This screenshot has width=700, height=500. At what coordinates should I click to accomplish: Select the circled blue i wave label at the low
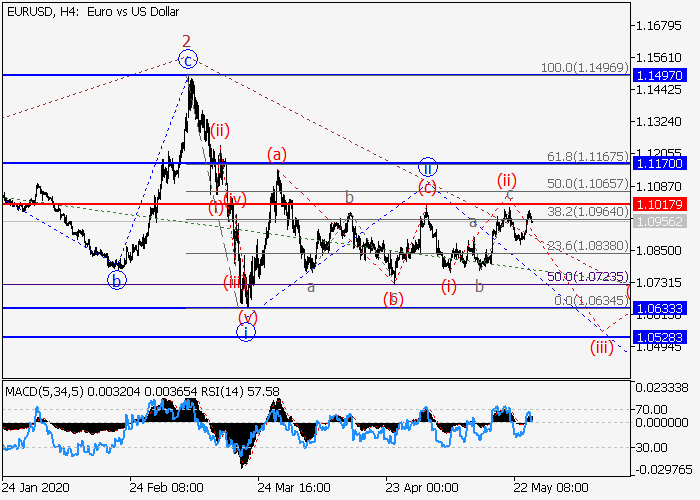tap(246, 332)
